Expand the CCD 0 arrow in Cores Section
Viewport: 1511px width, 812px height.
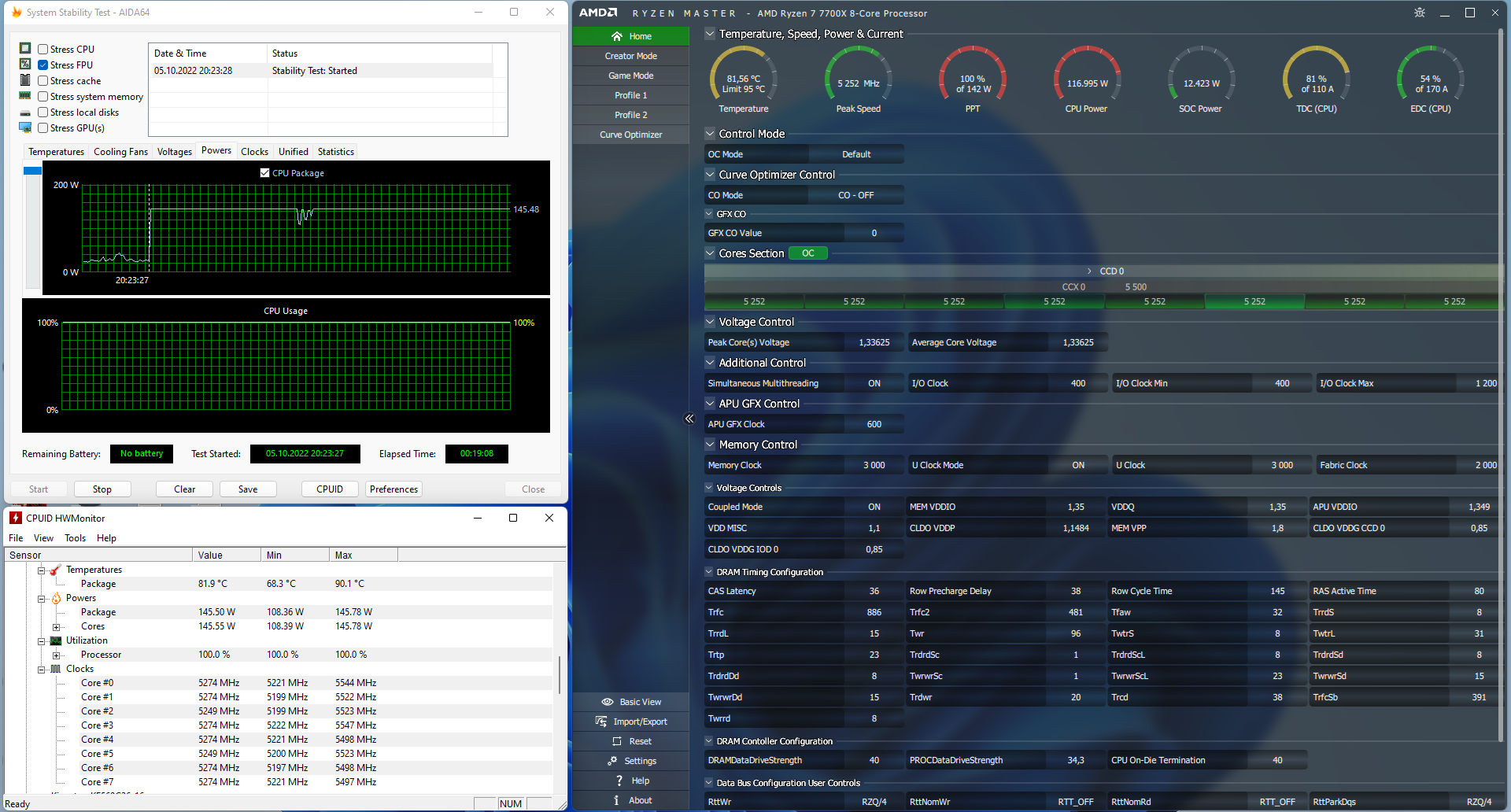[1089, 271]
